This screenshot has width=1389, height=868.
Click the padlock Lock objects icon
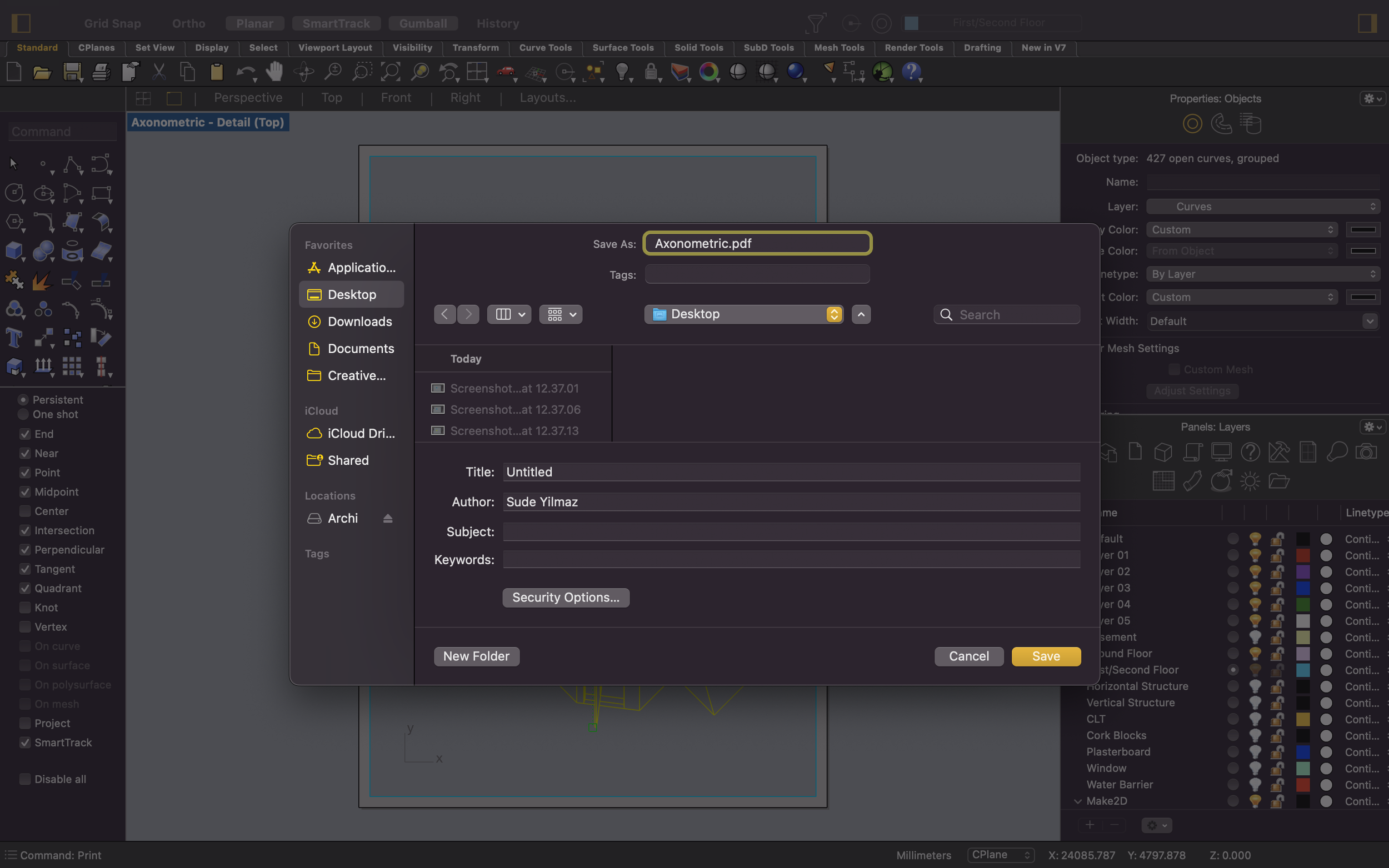click(651, 72)
